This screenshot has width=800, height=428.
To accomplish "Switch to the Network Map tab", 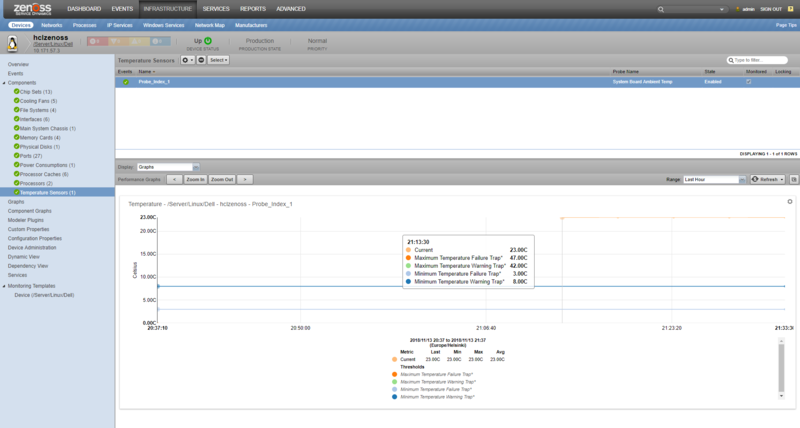I will [209, 25].
